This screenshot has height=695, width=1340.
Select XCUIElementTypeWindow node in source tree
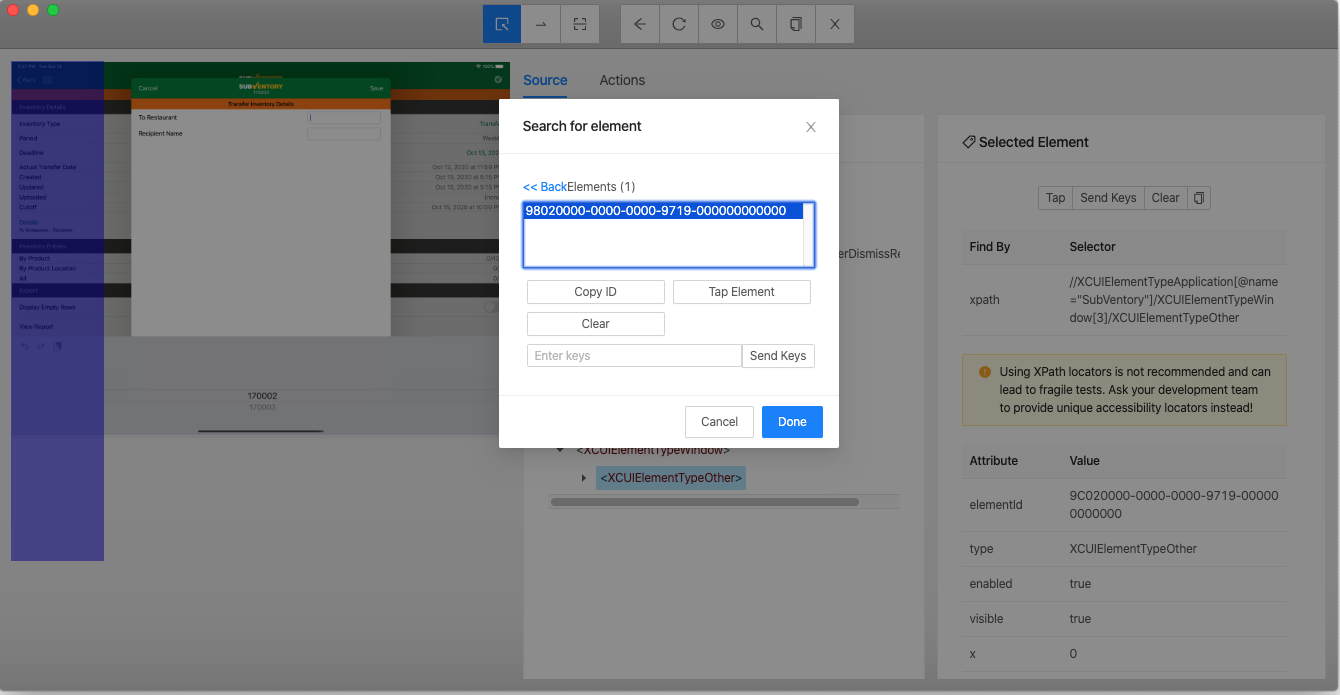tap(652, 450)
